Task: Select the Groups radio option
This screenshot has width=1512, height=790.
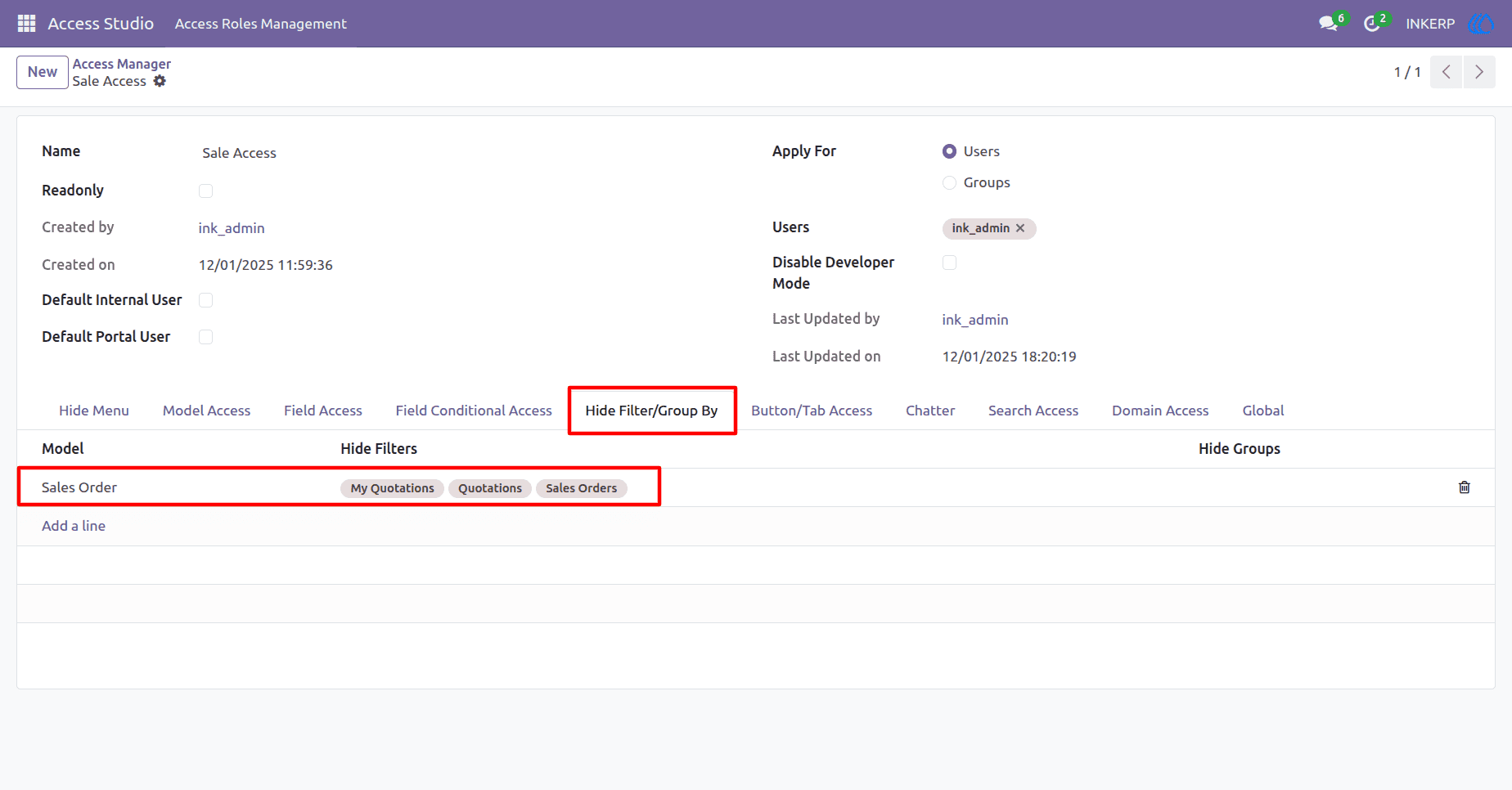Action: [949, 182]
